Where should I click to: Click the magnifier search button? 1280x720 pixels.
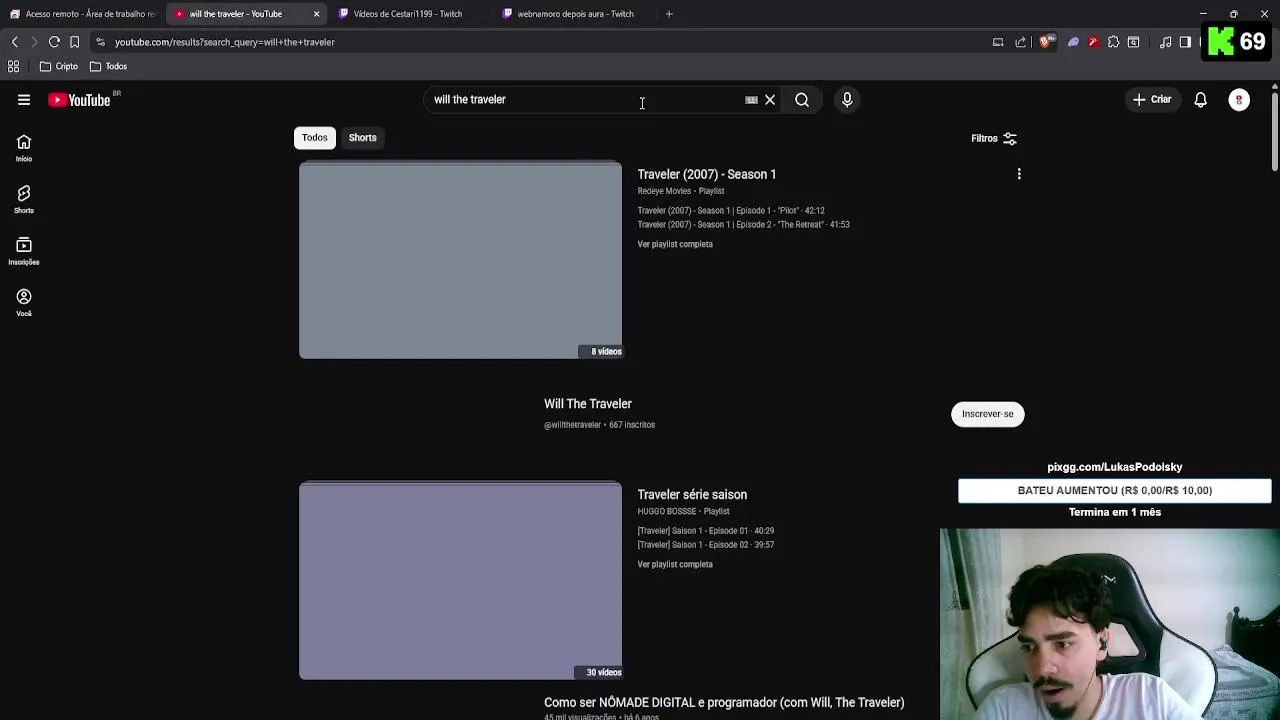[802, 100]
